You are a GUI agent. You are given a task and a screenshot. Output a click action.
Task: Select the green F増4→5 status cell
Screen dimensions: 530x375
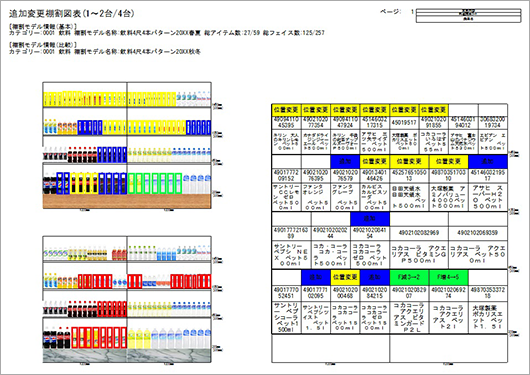(449, 277)
